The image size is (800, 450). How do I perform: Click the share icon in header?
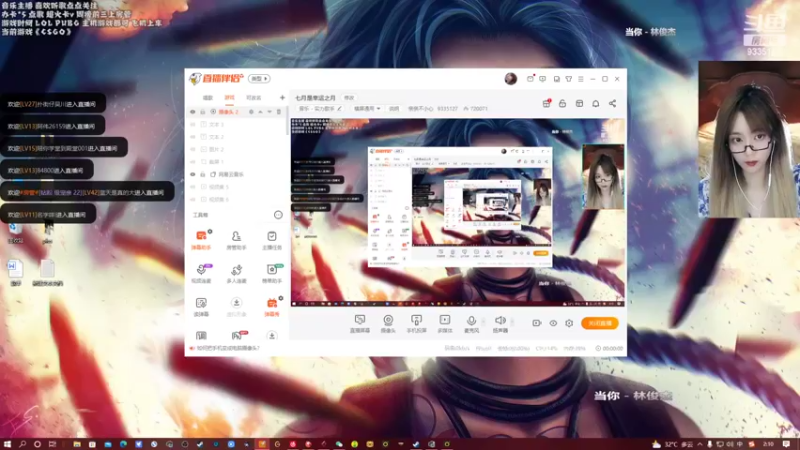pos(612,104)
